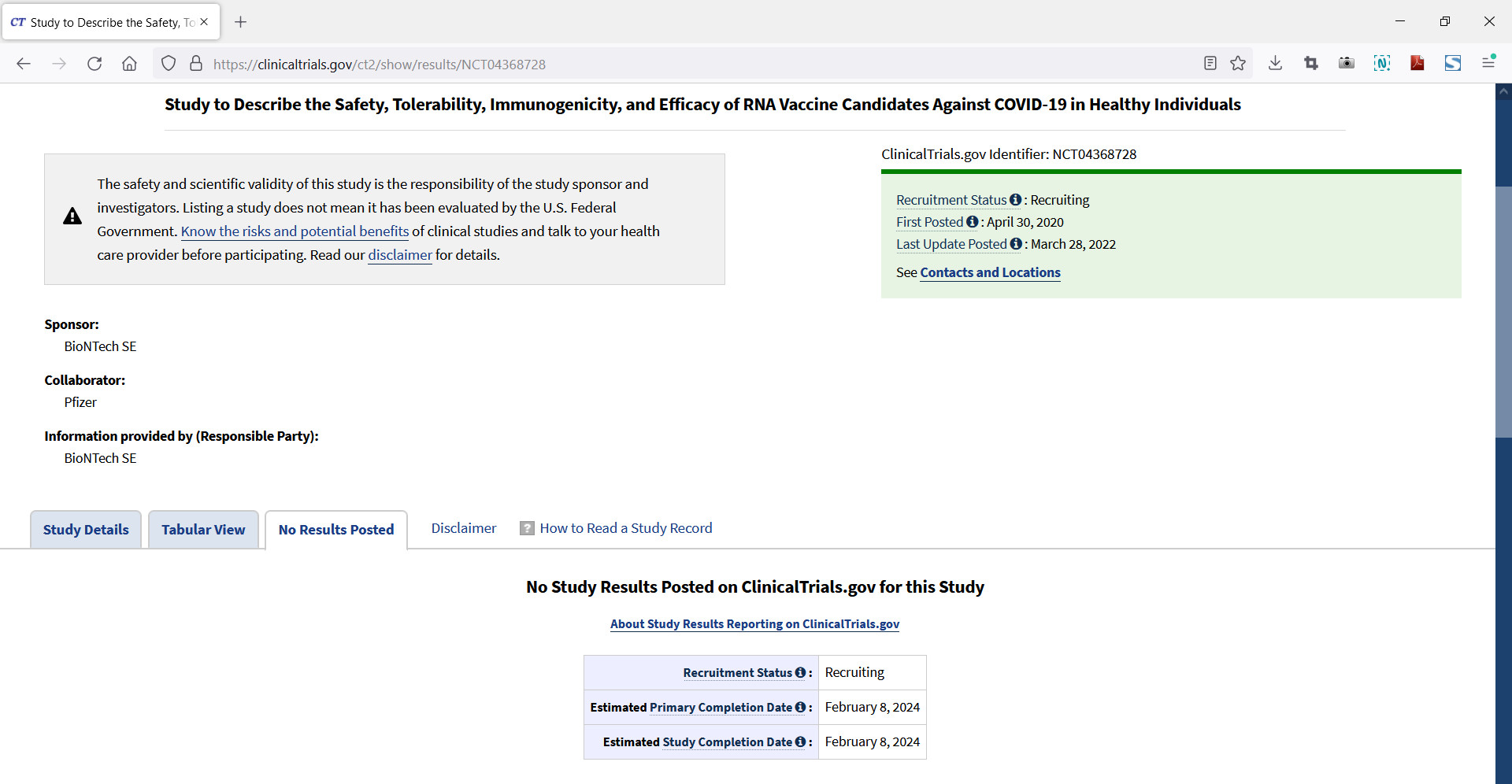The width and height of the screenshot is (1512, 784).
Task: Click the blue S extension icon
Action: [1453, 64]
